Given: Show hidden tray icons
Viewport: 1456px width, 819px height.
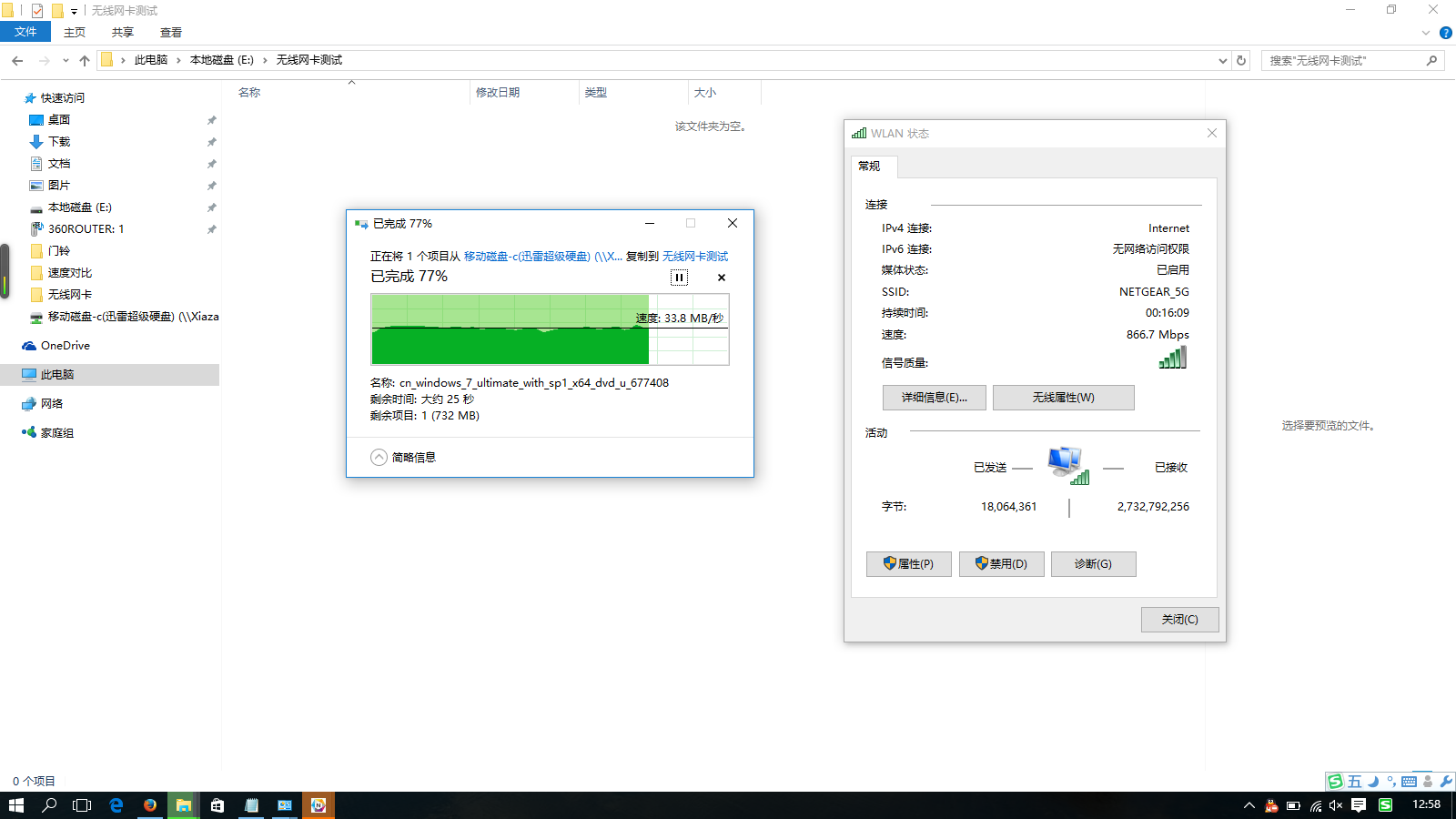Looking at the screenshot, I should click(x=1249, y=805).
